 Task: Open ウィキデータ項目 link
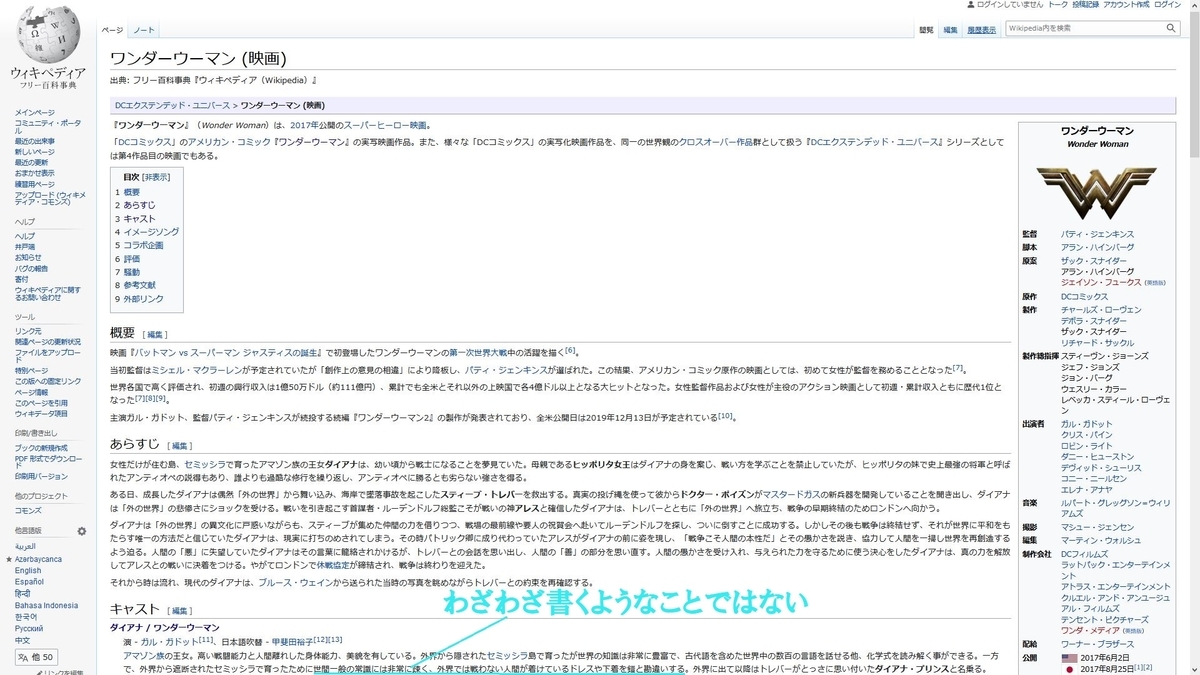tap(41, 413)
